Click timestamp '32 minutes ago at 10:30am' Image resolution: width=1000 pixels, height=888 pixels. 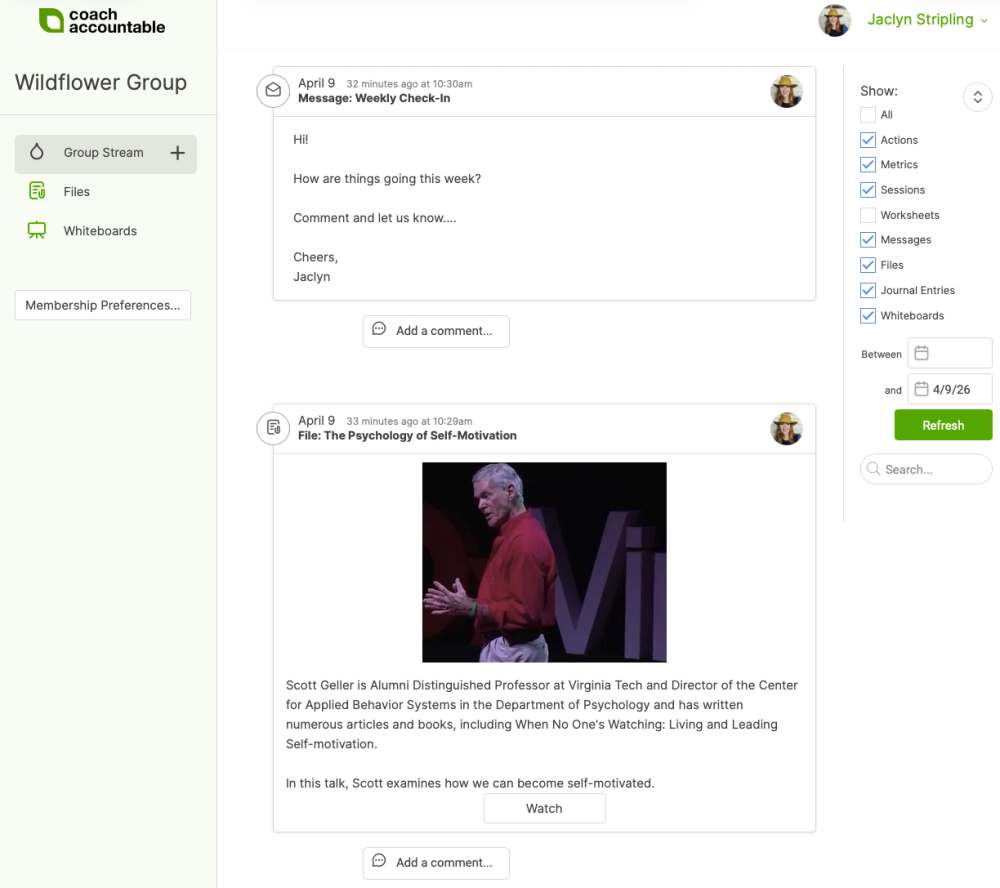pyautogui.click(x=409, y=84)
